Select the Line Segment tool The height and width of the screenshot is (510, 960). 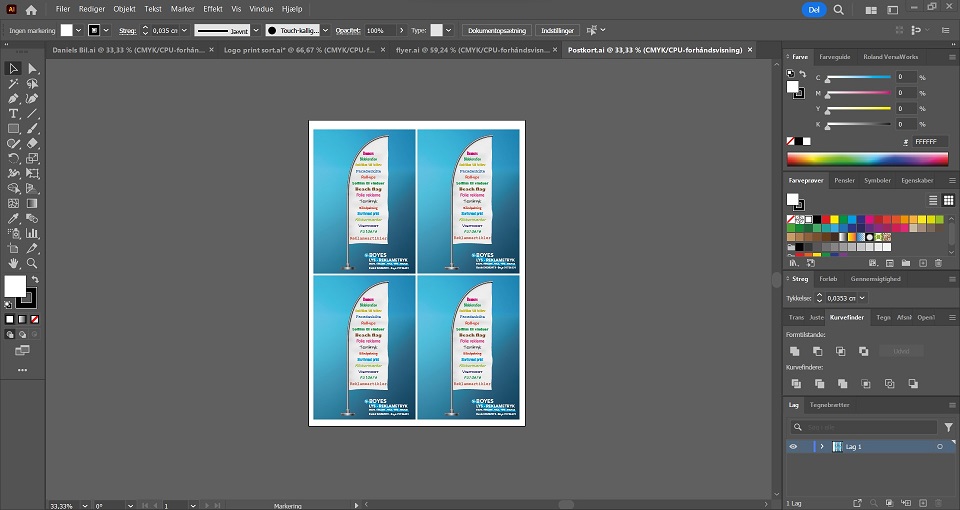(32, 114)
